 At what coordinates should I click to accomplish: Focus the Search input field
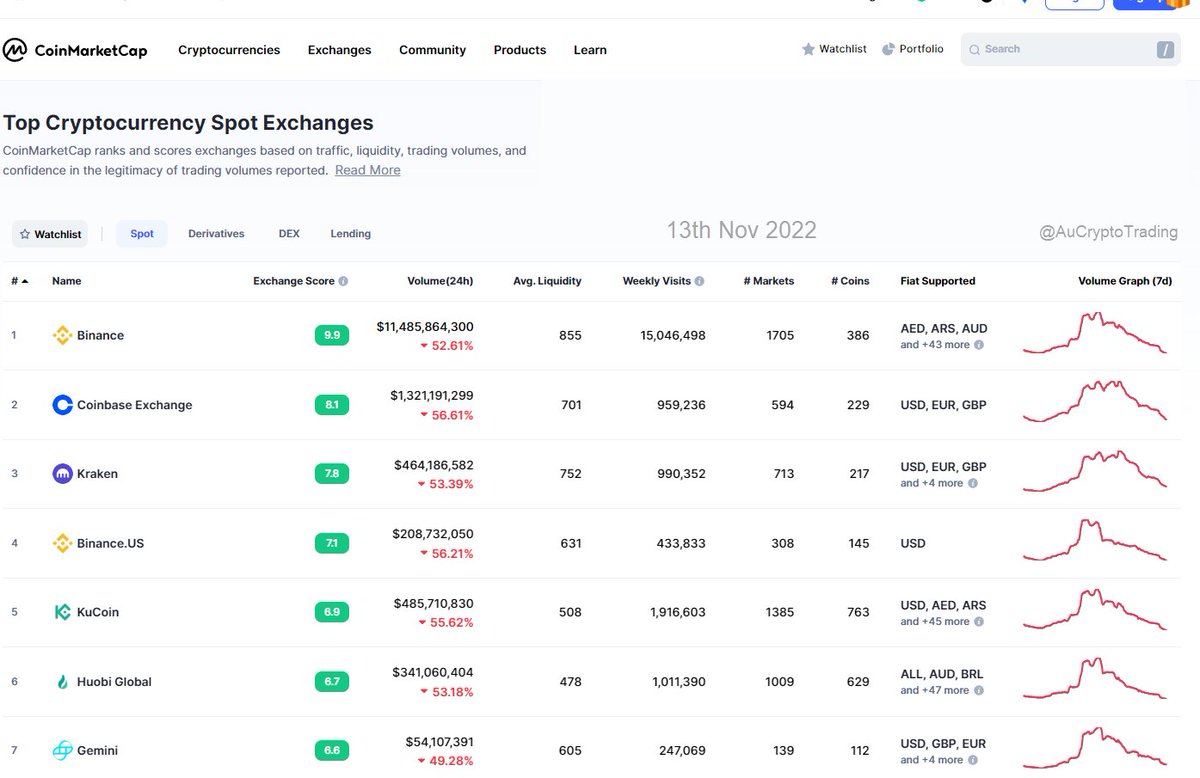1068,49
